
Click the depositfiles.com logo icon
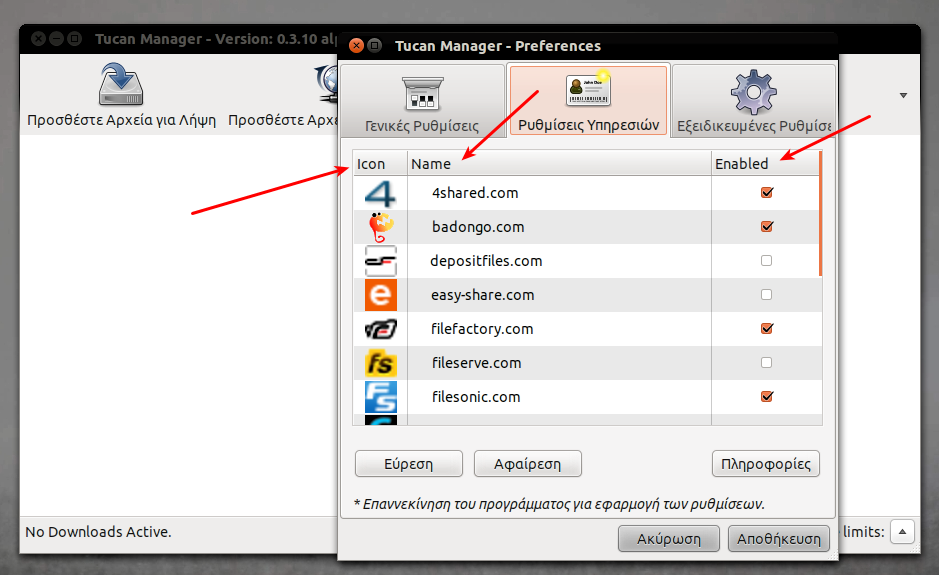(x=380, y=261)
